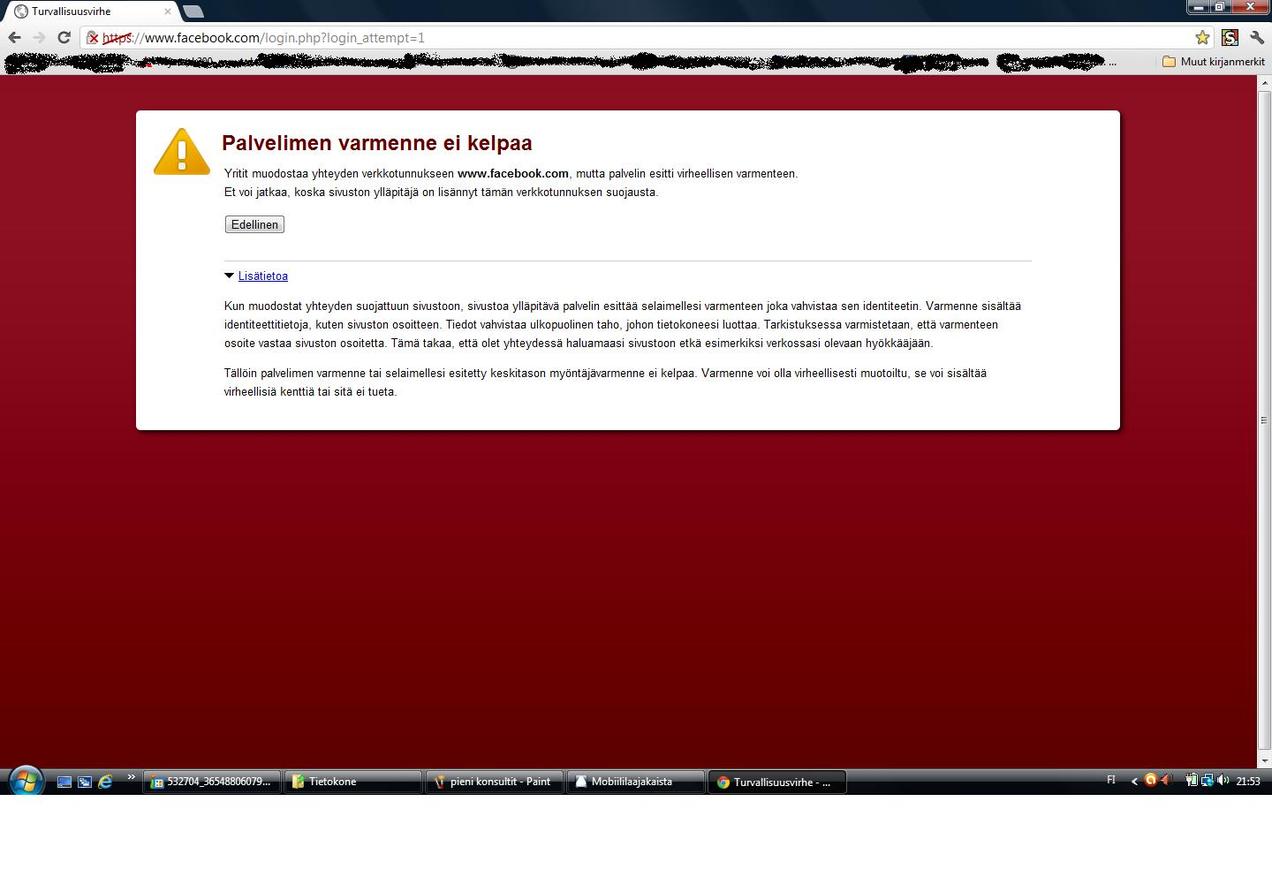Click the extension icon beside the star
Image resolution: width=1272 pixels, height=877 pixels.
click(1230, 38)
